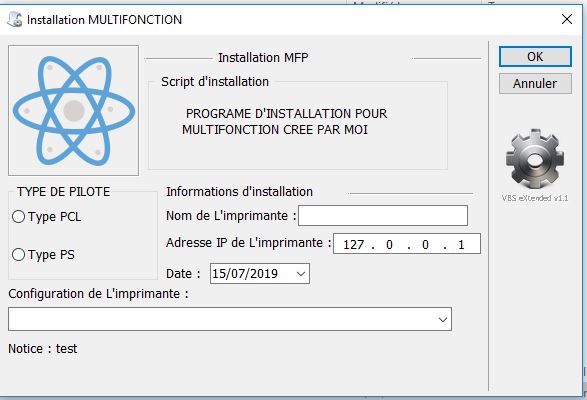Click the installer icon in title bar

click(15, 19)
